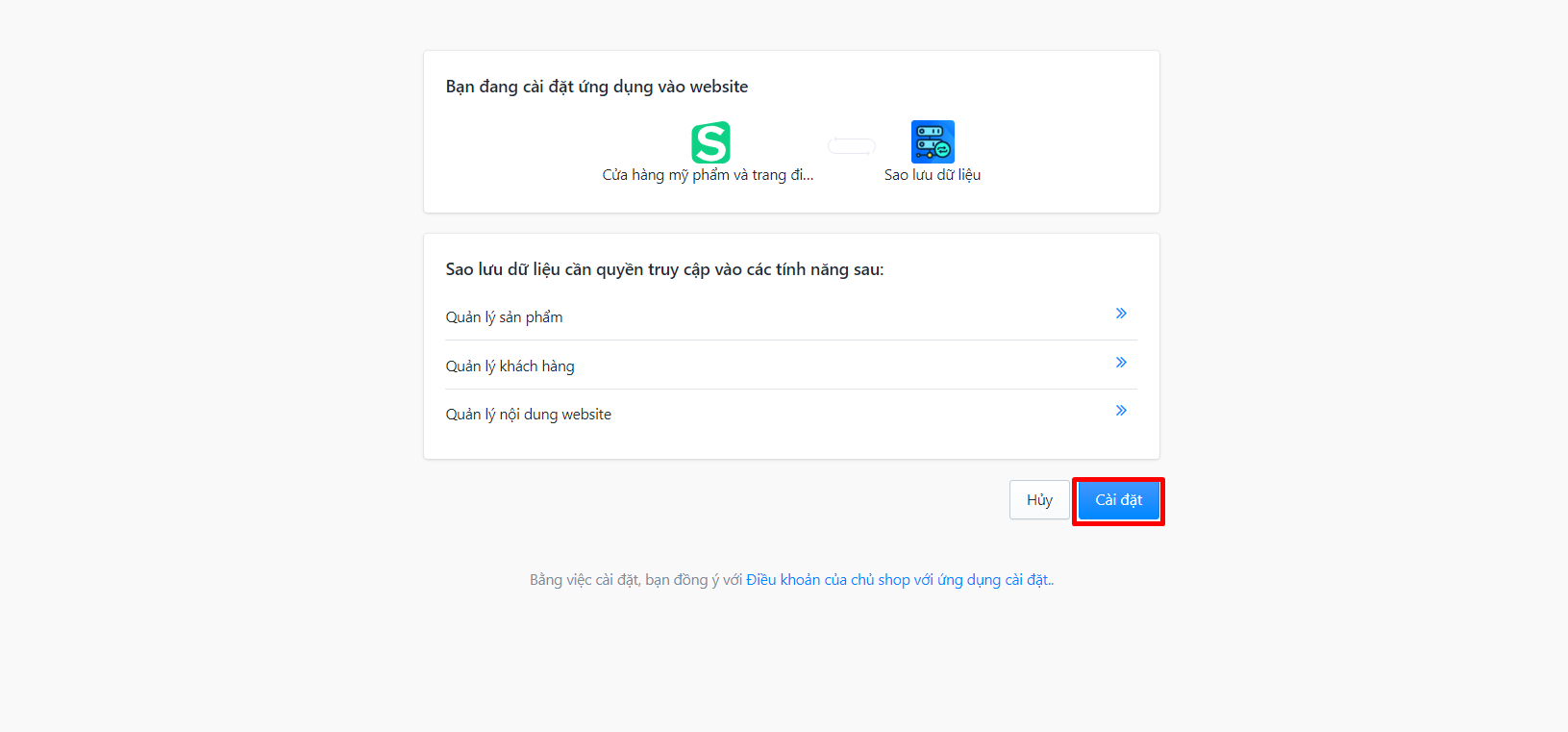Image resolution: width=1568 pixels, height=732 pixels.
Task: Select the Quản lý nội dung website label
Action: pos(528,415)
